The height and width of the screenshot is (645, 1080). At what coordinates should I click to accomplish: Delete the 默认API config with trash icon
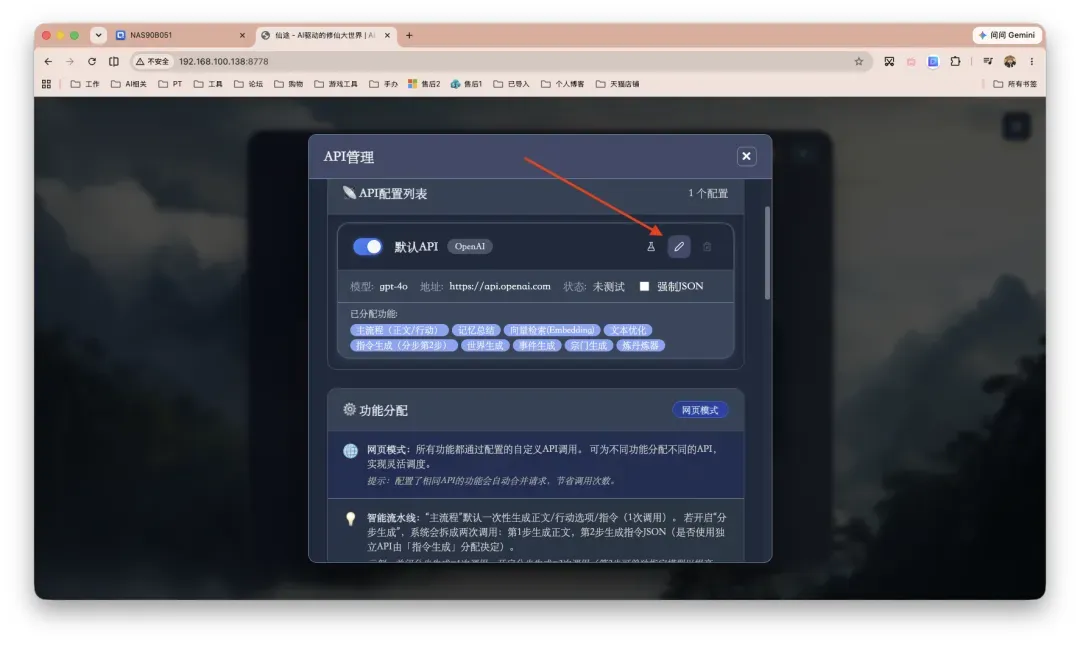(x=707, y=246)
